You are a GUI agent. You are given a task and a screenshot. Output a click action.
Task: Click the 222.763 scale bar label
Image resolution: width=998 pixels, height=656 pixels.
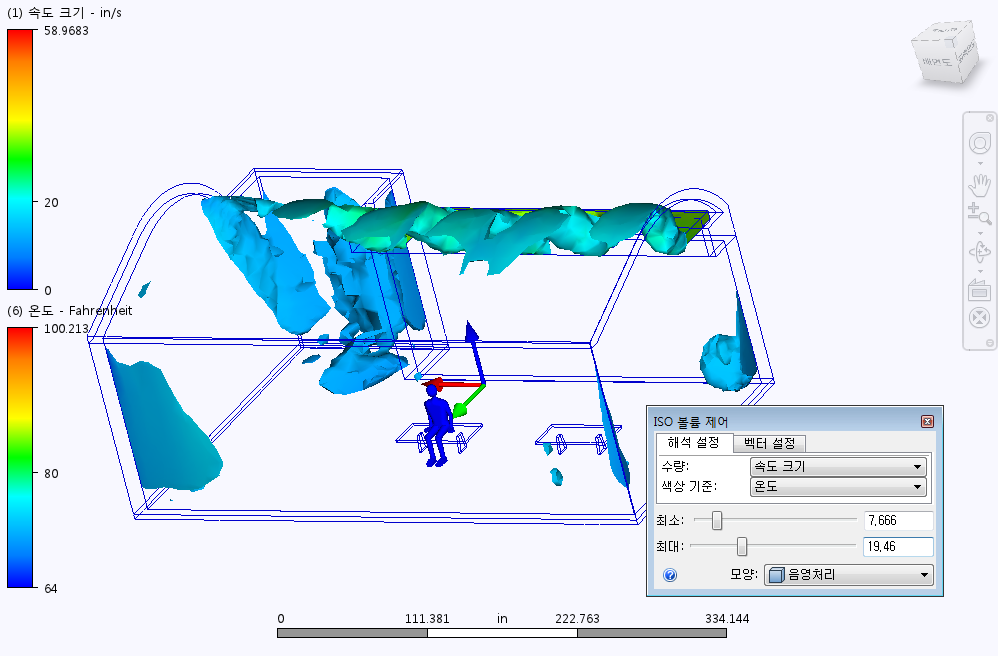577,618
